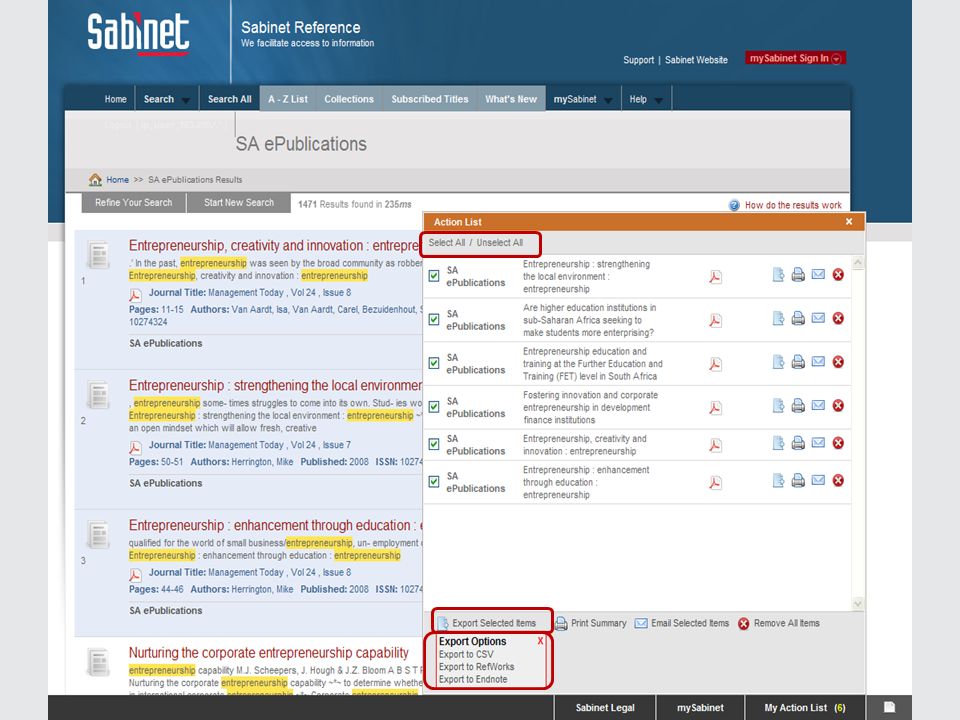Export the 'Further Education and Training' item
This screenshot has height=720, width=960.
coord(778,362)
